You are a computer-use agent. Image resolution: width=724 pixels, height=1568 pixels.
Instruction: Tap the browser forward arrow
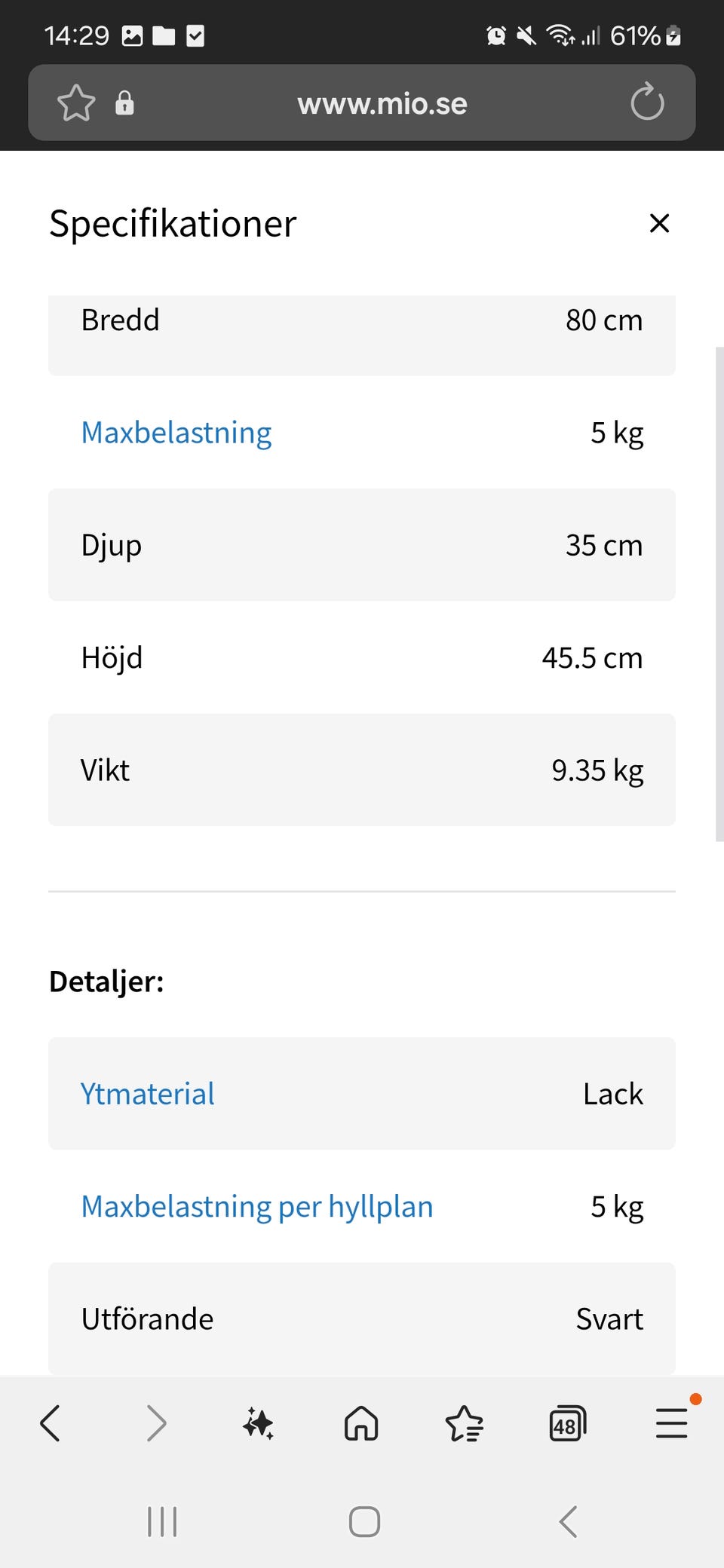tap(156, 1423)
